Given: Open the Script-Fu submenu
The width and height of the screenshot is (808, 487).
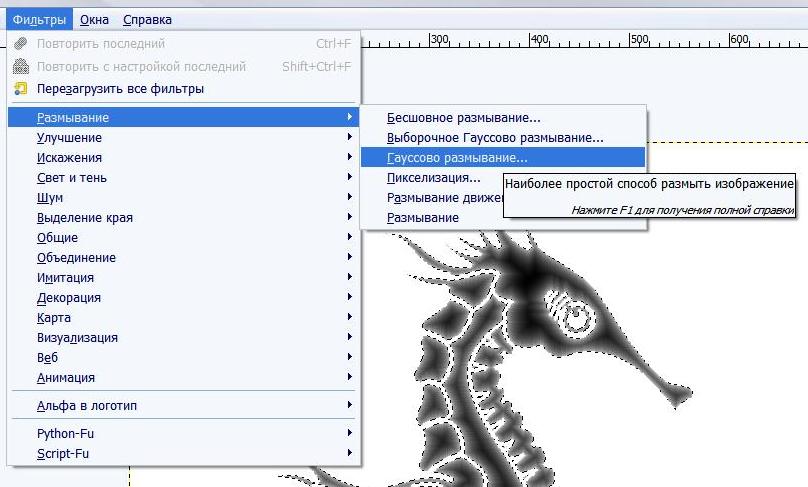Looking at the screenshot, I should (184, 454).
